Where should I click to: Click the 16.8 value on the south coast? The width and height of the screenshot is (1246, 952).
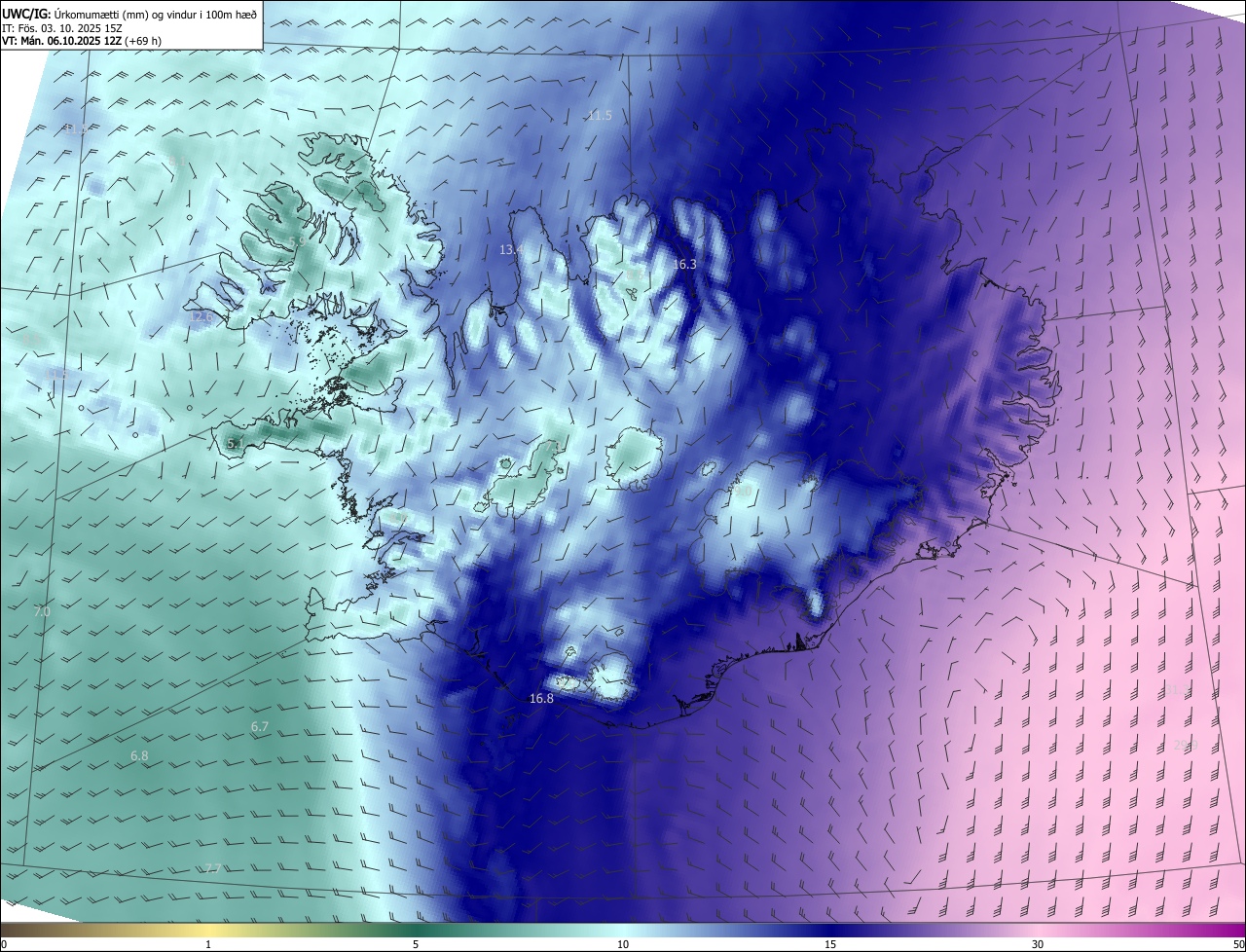pos(541,699)
